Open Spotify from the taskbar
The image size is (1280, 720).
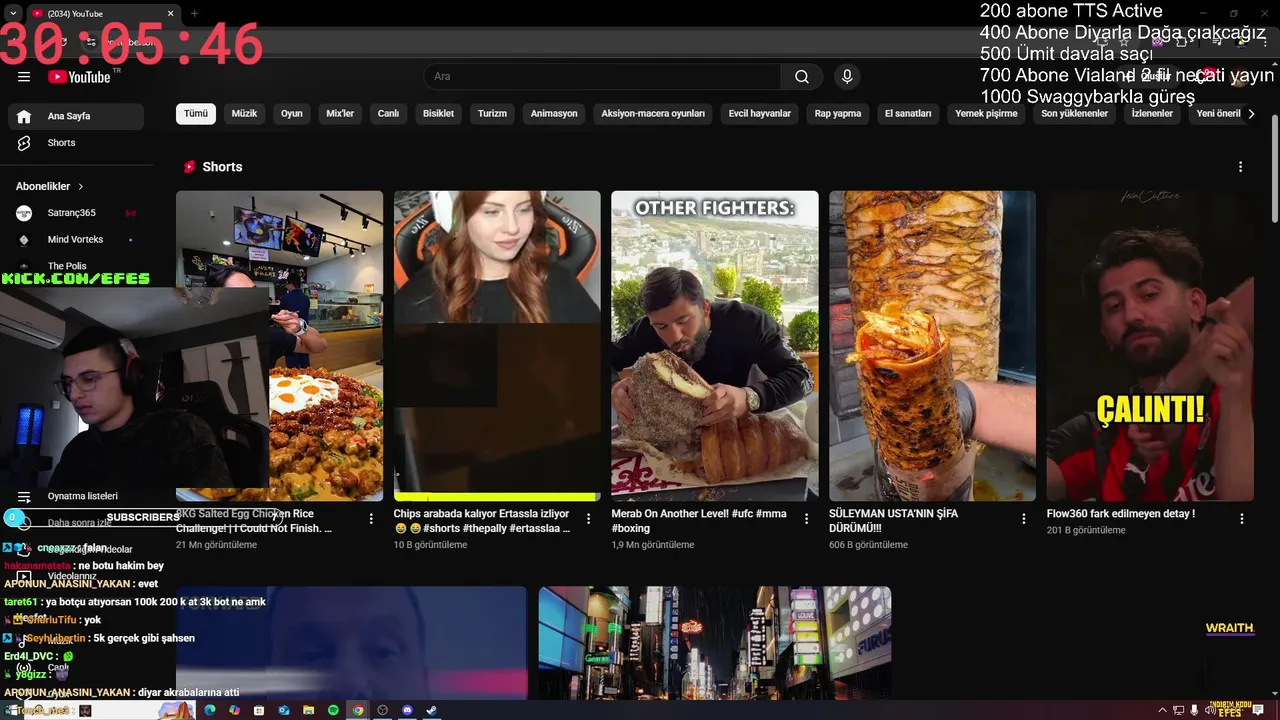pos(333,711)
